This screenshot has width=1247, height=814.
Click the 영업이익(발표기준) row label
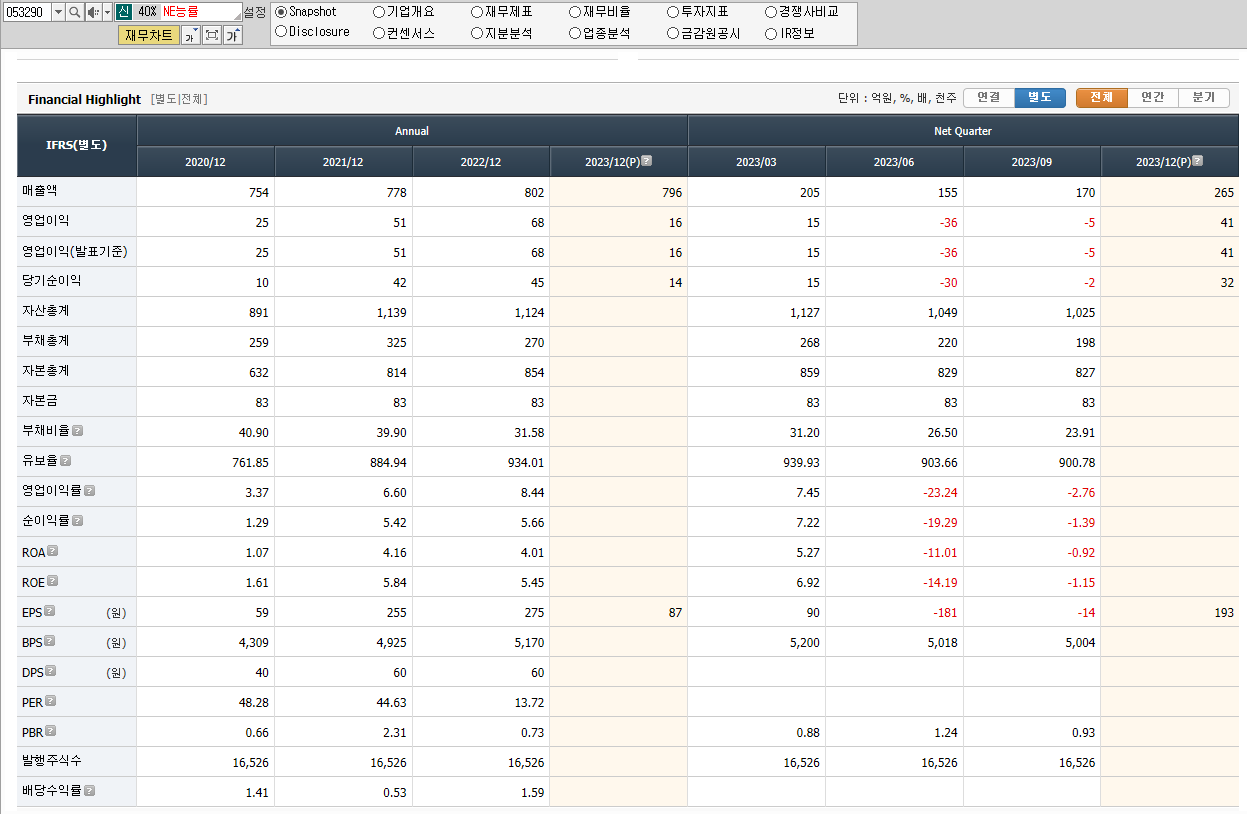click(x=74, y=251)
